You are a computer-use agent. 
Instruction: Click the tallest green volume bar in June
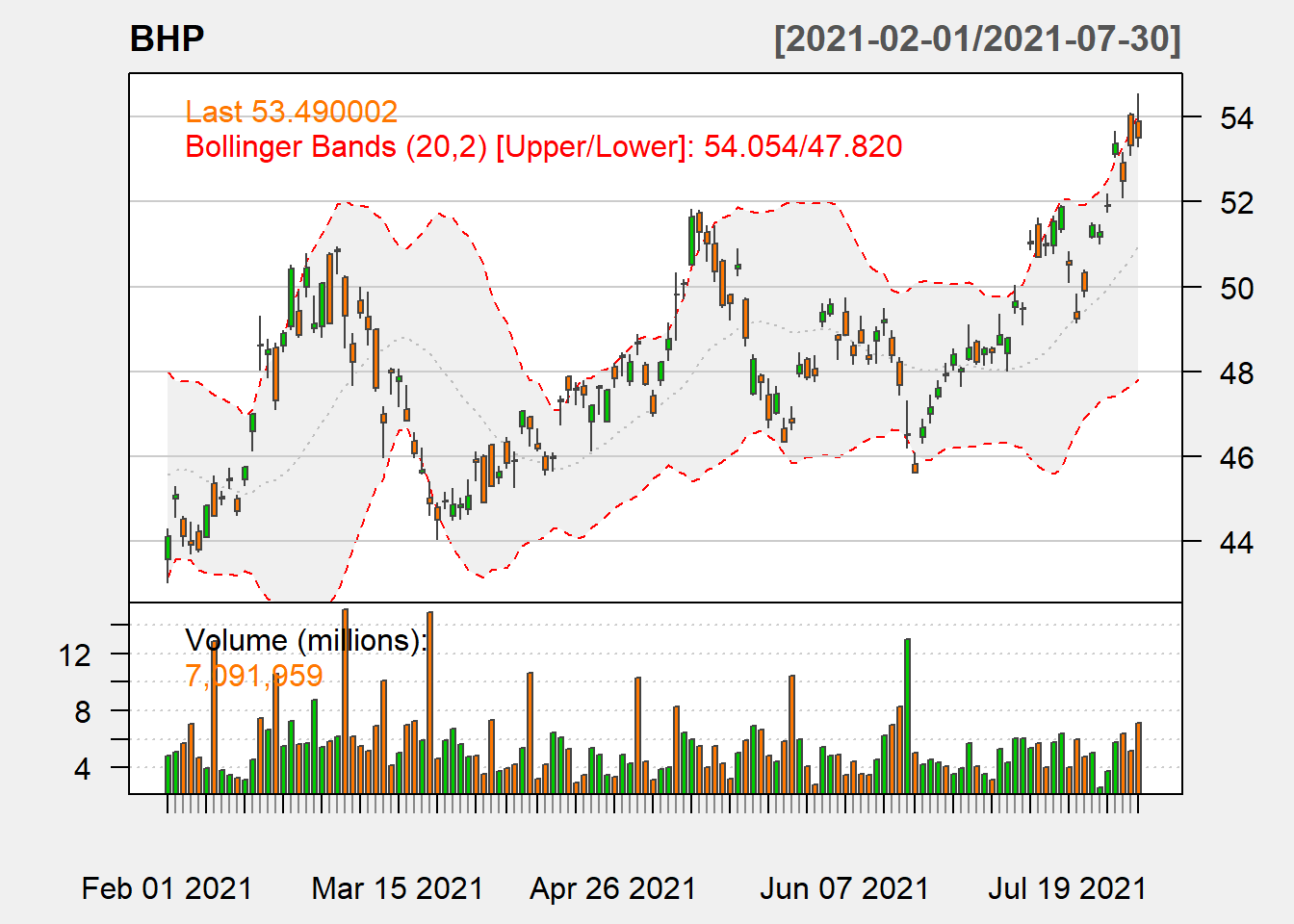tap(907, 716)
